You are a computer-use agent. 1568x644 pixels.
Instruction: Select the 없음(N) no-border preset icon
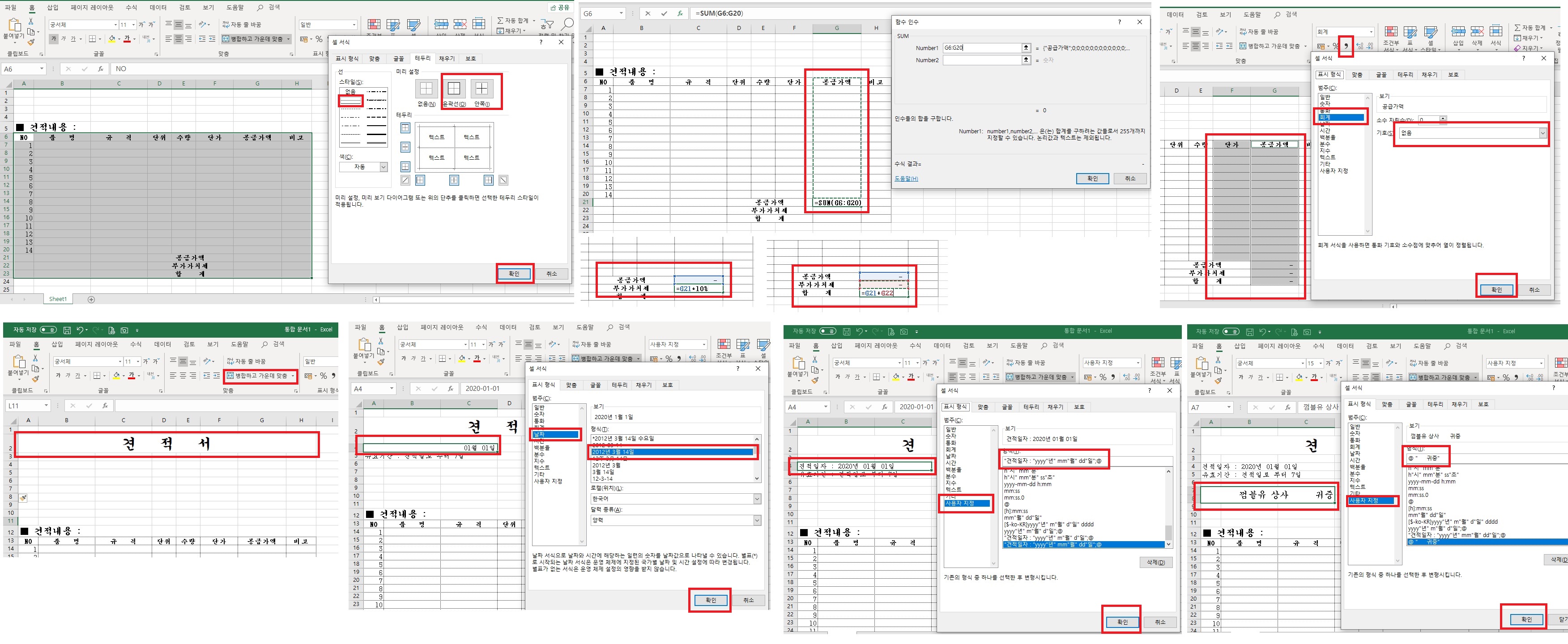(426, 89)
